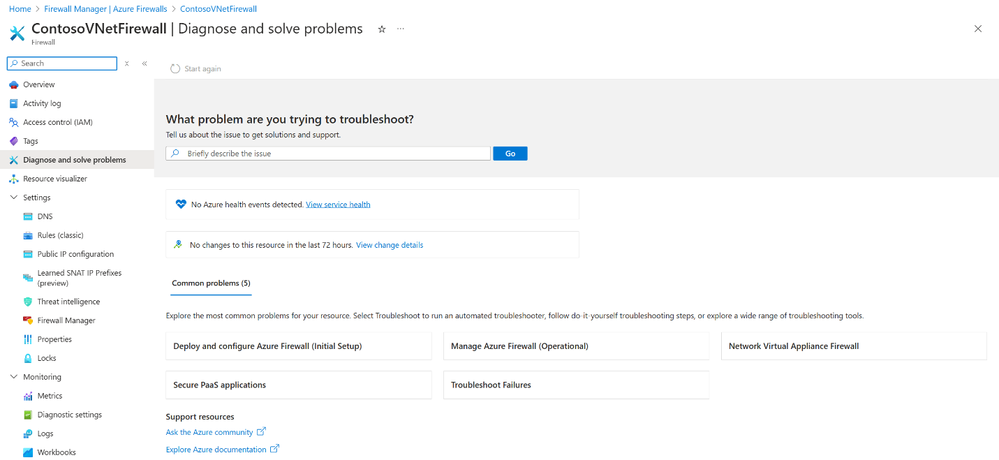This screenshot has width=999, height=460.
Task: Click the Logs icon under Monitoring
Action: click(27, 434)
